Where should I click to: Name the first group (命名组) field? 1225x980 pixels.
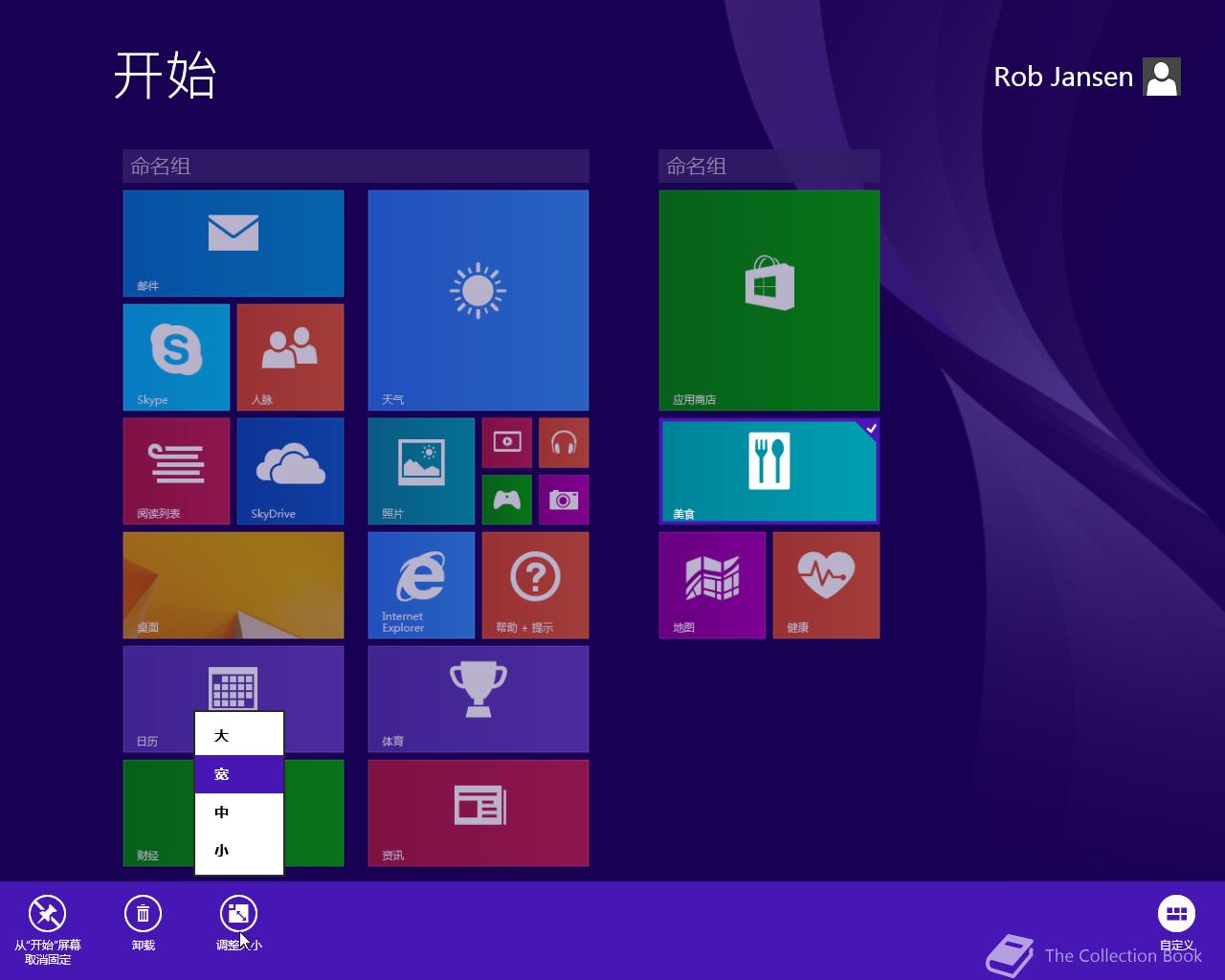(356, 167)
